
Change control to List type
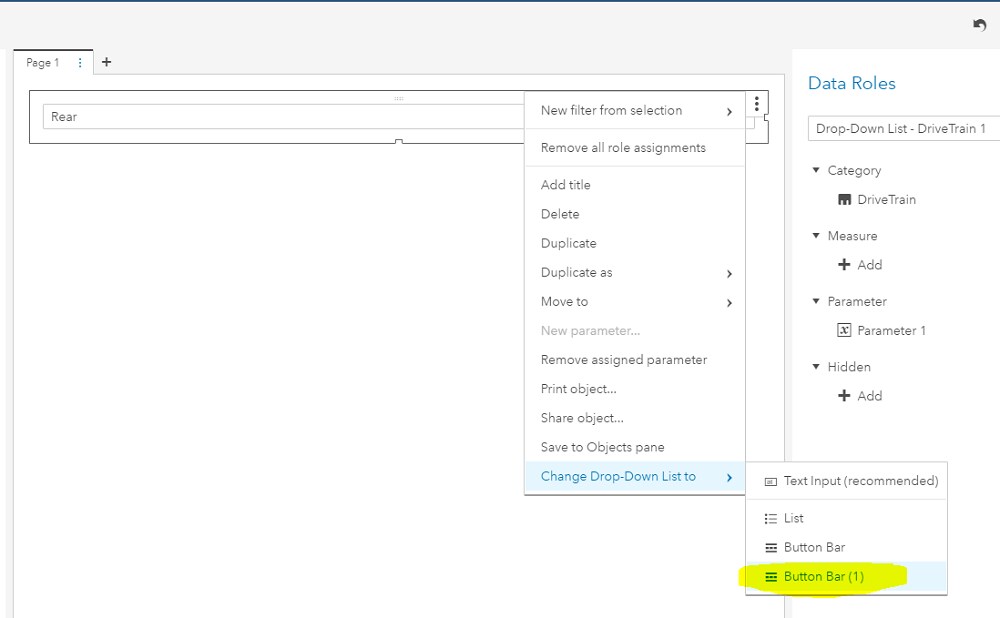(x=793, y=519)
